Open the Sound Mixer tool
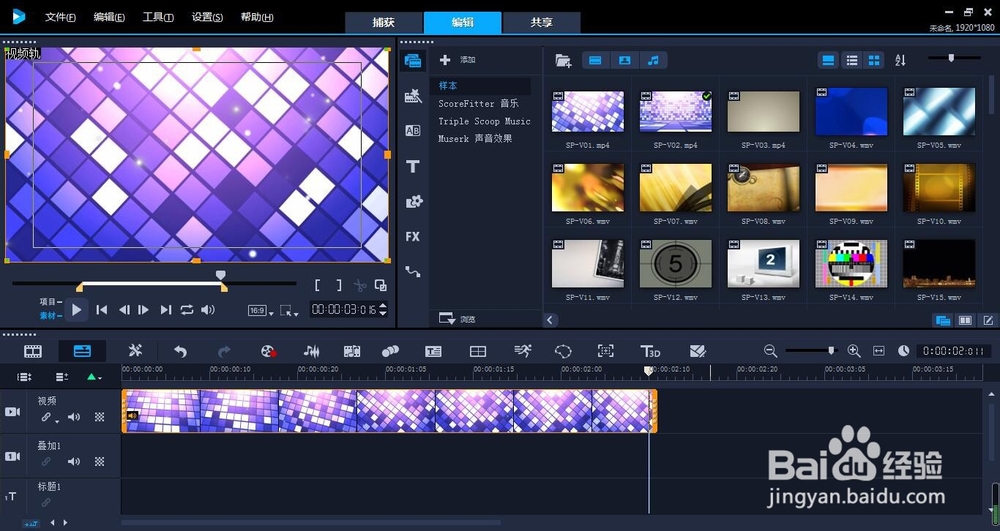The image size is (1000, 531). (311, 351)
